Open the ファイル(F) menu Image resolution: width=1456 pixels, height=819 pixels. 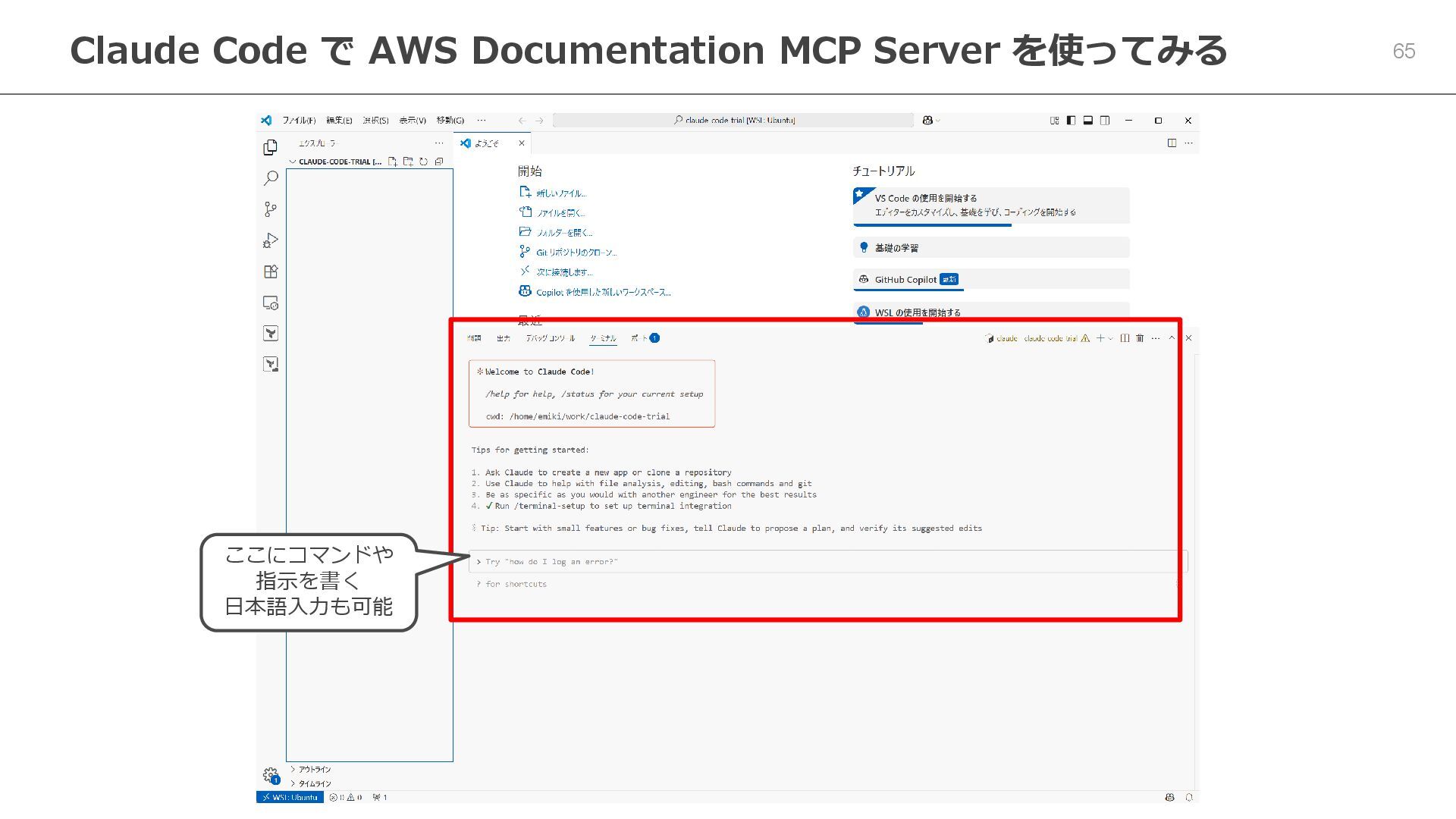tap(299, 121)
